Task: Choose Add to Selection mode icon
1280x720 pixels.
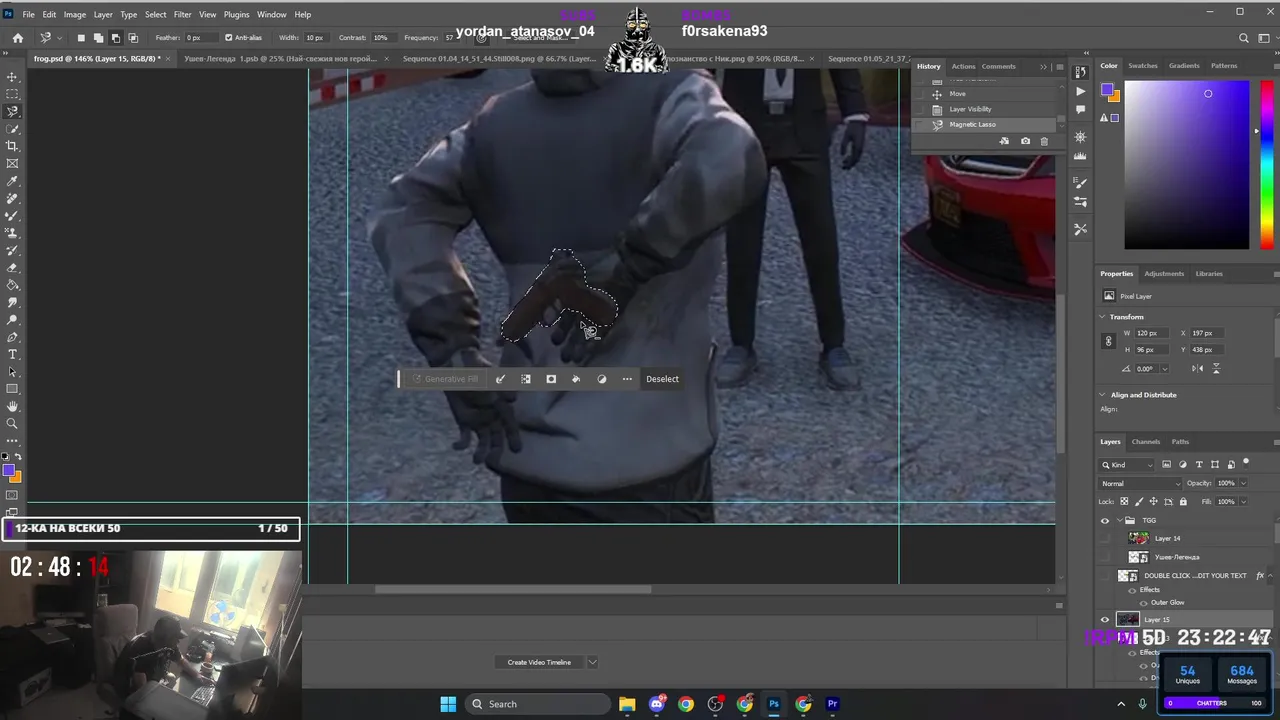Action: coord(98,38)
